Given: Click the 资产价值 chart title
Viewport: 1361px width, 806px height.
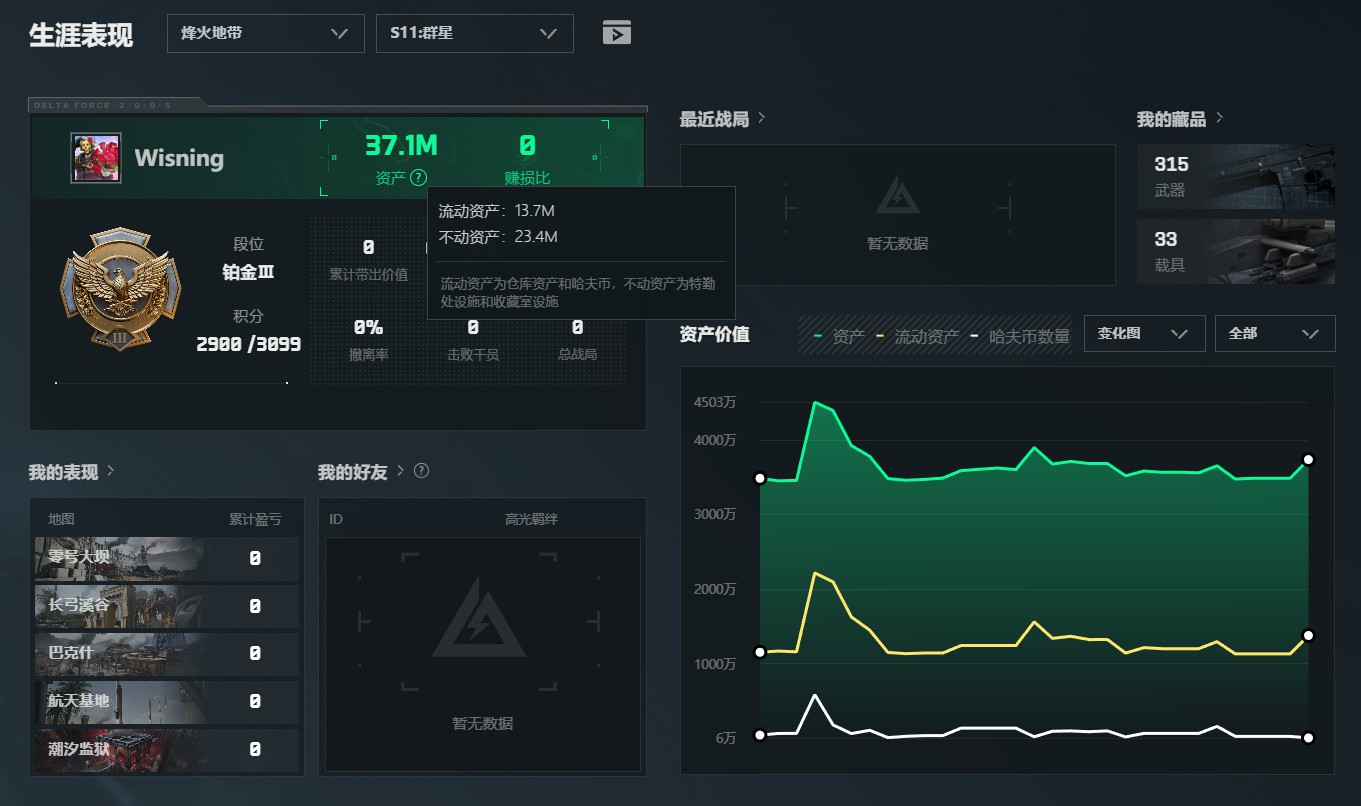Looking at the screenshot, I should 714,334.
